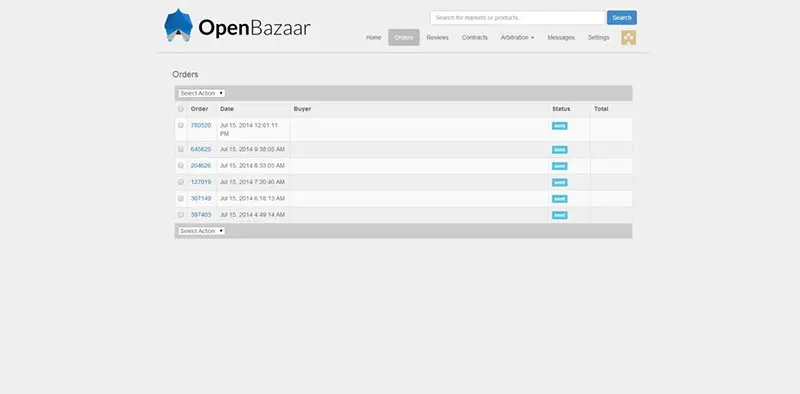
Task: Check the box for order 780520
Action: (x=181, y=125)
